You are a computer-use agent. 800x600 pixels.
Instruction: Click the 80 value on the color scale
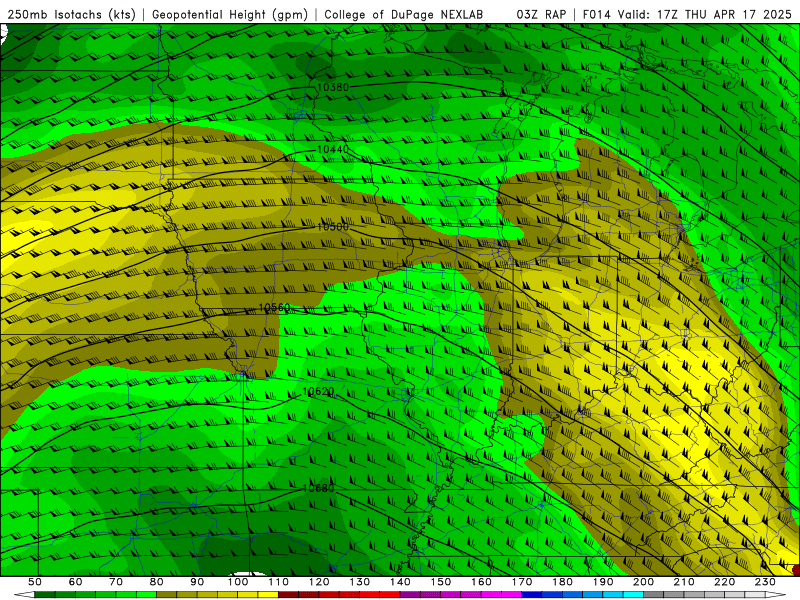click(x=157, y=582)
